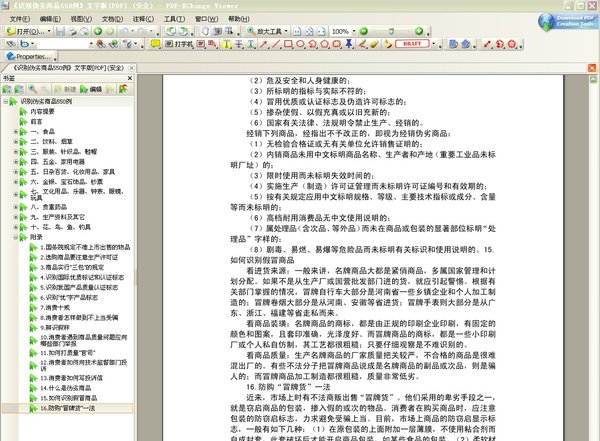Select the Distance measuring tool
This screenshot has height=441, width=600.
[x=486, y=44]
